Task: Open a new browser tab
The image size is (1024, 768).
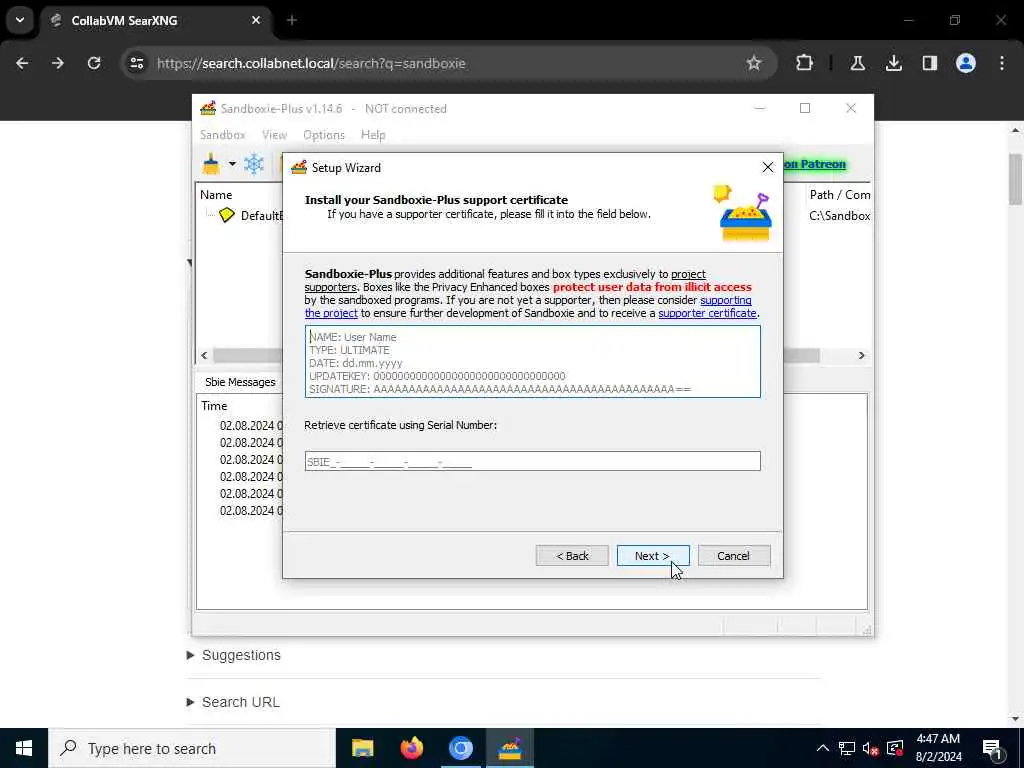Action: 292,20
